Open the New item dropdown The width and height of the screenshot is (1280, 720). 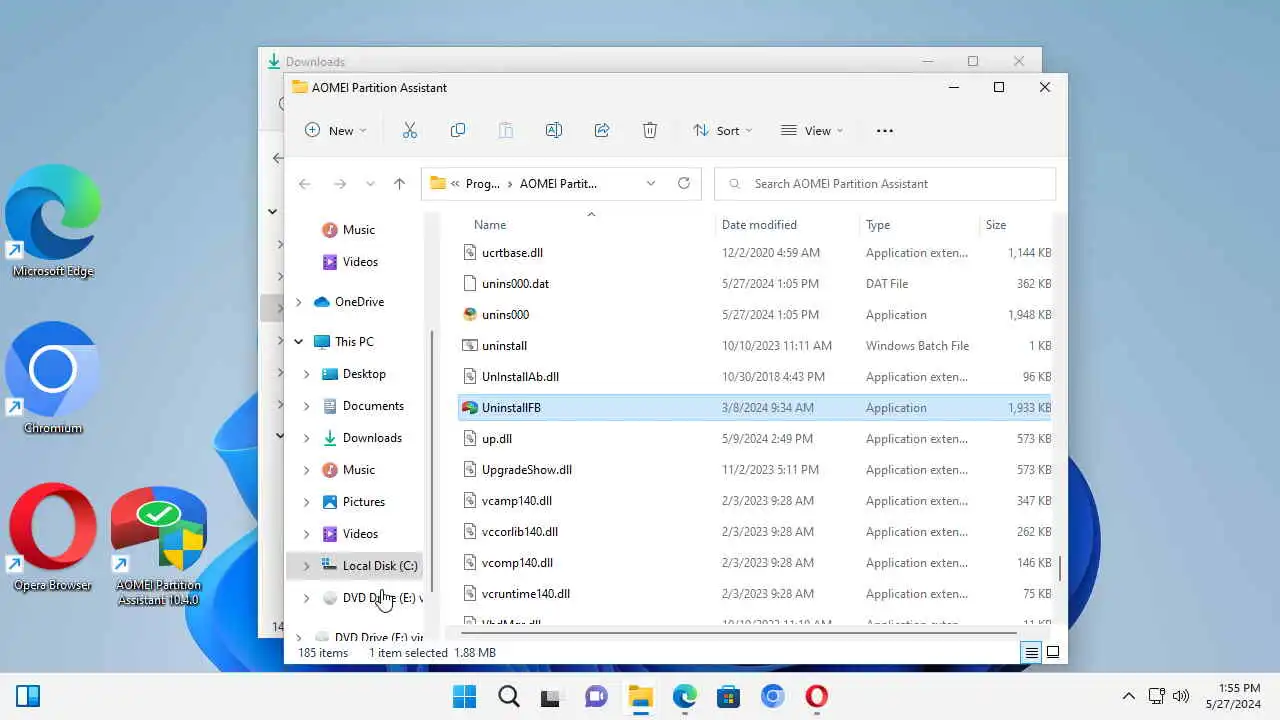(336, 130)
